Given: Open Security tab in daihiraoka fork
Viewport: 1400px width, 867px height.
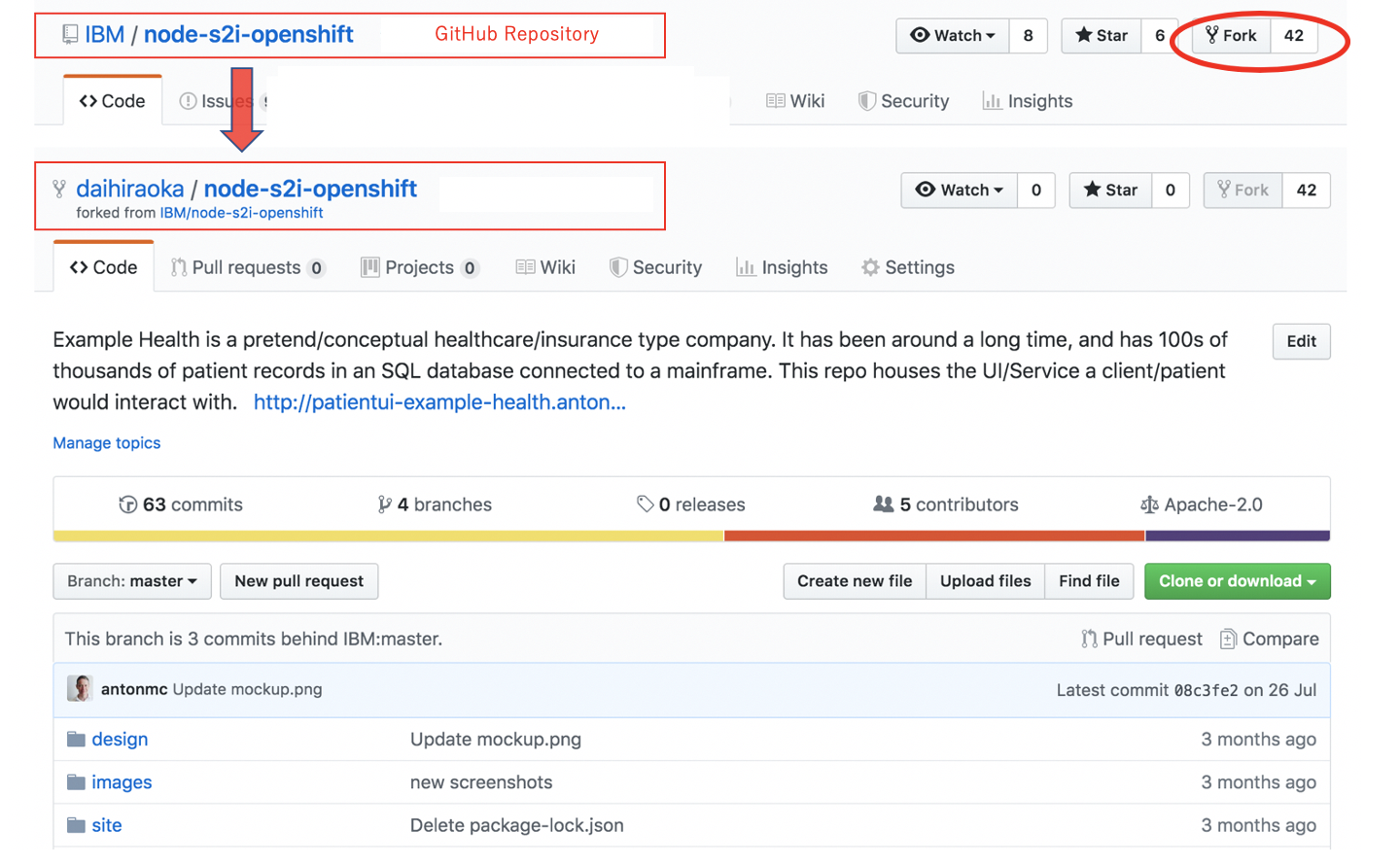Looking at the screenshot, I should [656, 267].
